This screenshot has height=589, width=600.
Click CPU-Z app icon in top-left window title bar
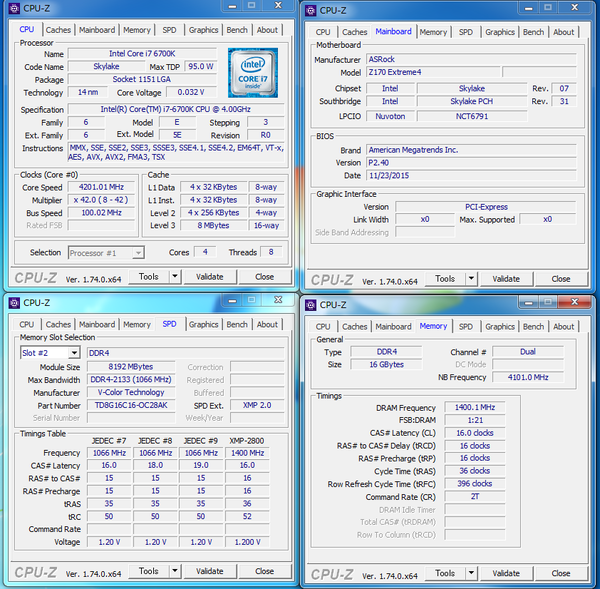click(14, 8)
